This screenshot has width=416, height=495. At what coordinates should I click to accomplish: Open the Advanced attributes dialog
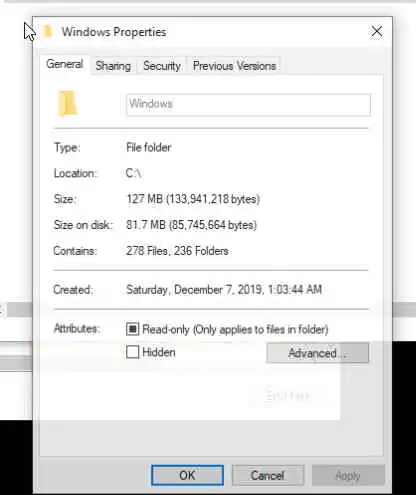(x=318, y=353)
